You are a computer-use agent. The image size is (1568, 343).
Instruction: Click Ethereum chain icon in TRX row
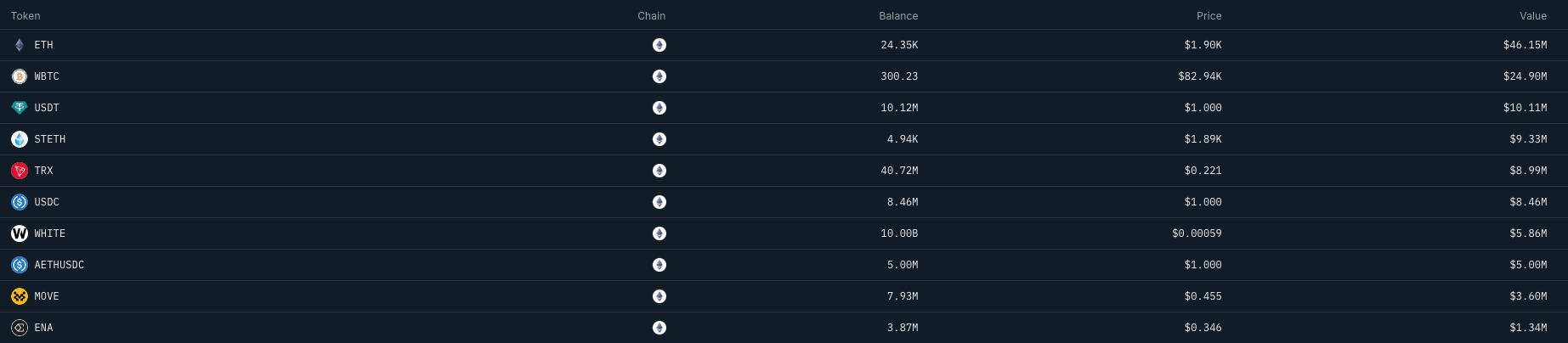click(659, 171)
